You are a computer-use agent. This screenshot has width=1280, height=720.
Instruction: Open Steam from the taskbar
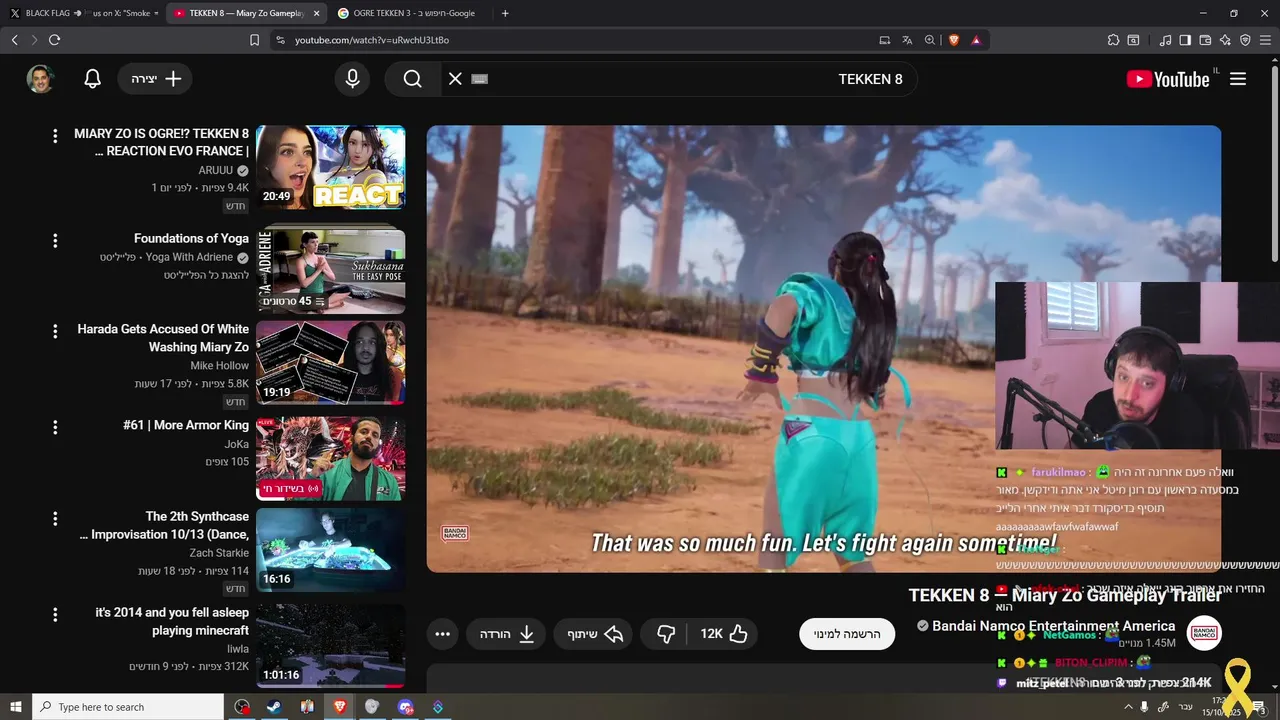pos(273,707)
